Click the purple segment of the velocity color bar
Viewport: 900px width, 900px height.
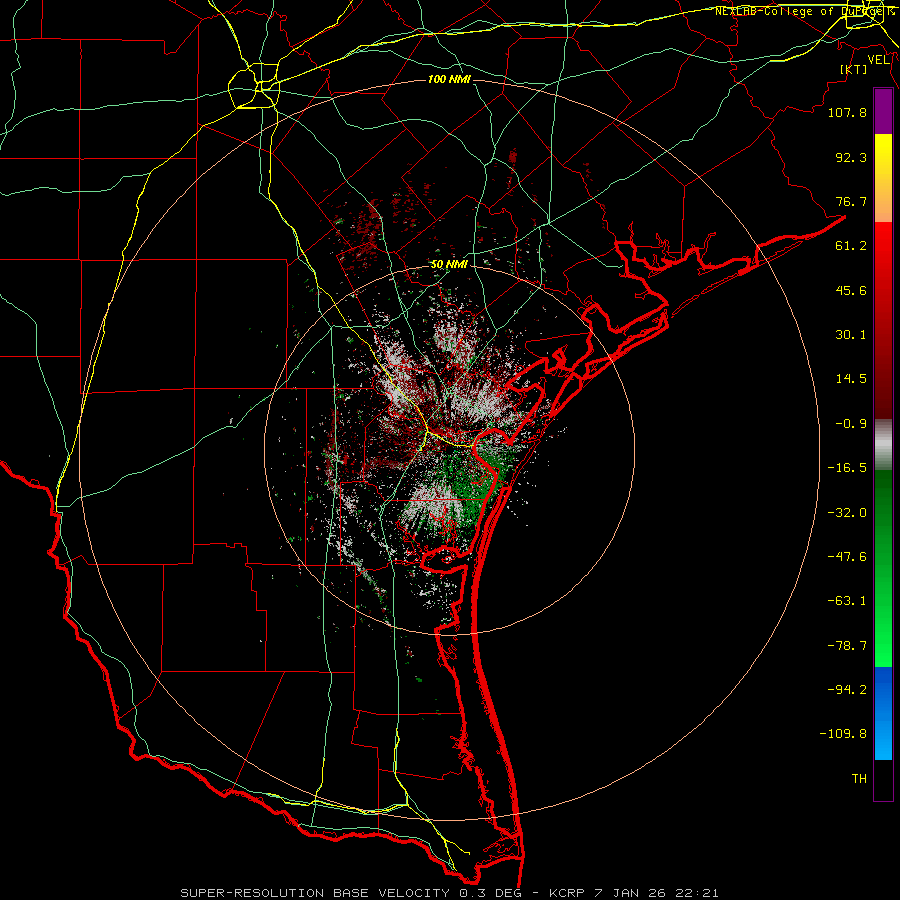point(883,112)
